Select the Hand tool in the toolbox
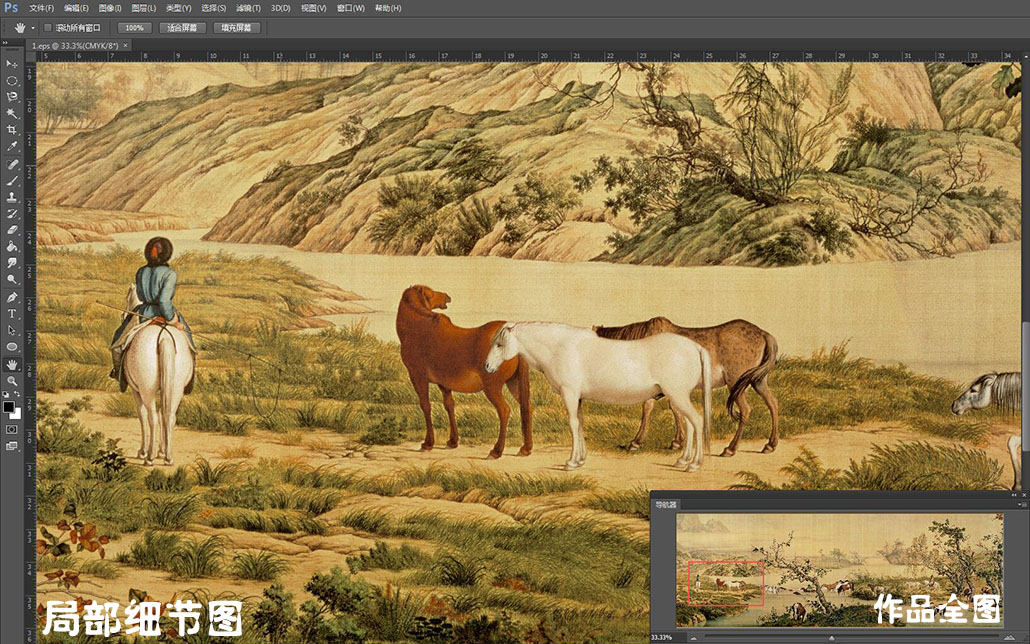 [12, 365]
